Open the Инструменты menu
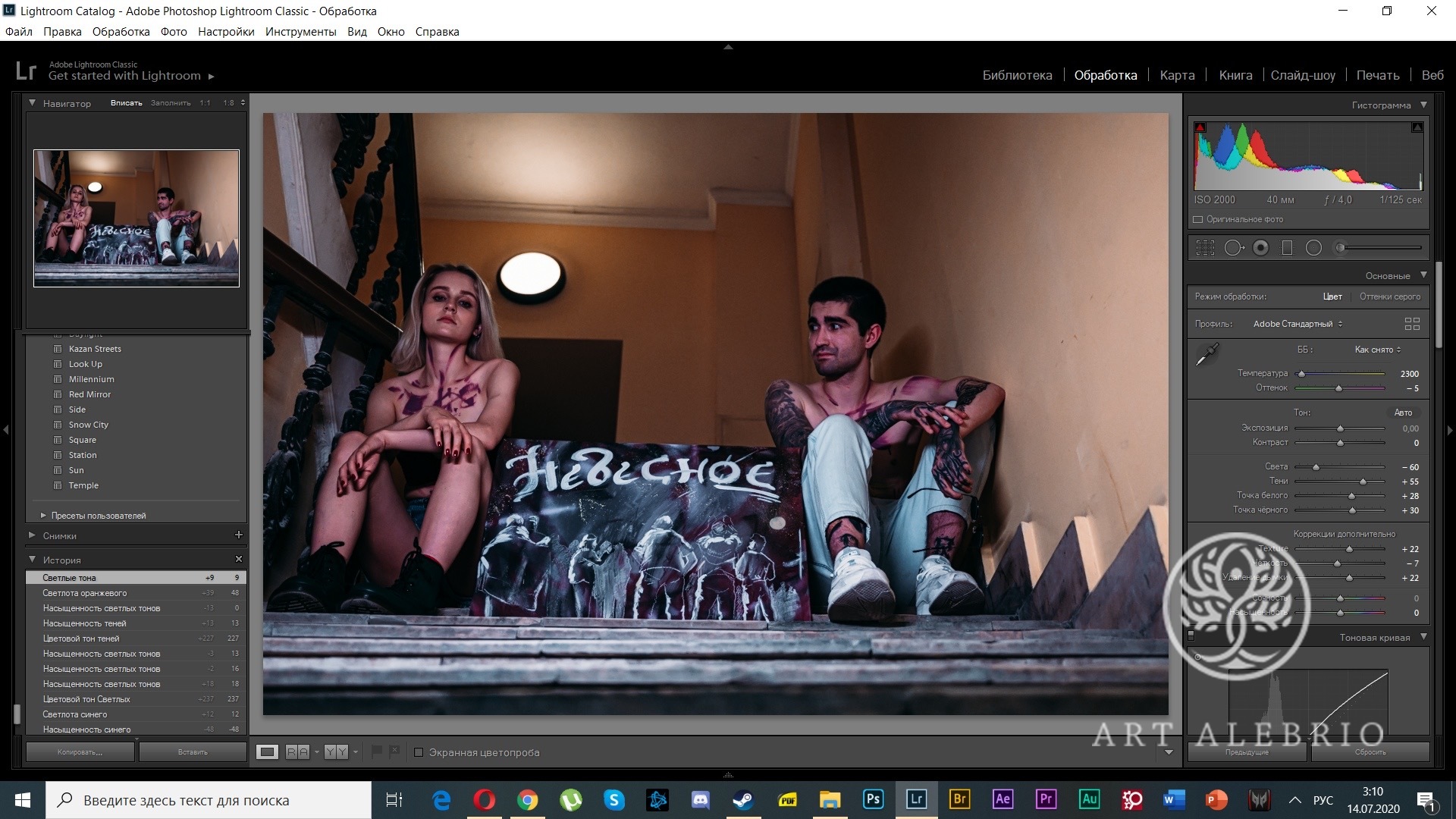Image resolution: width=1456 pixels, height=819 pixels. [x=300, y=32]
